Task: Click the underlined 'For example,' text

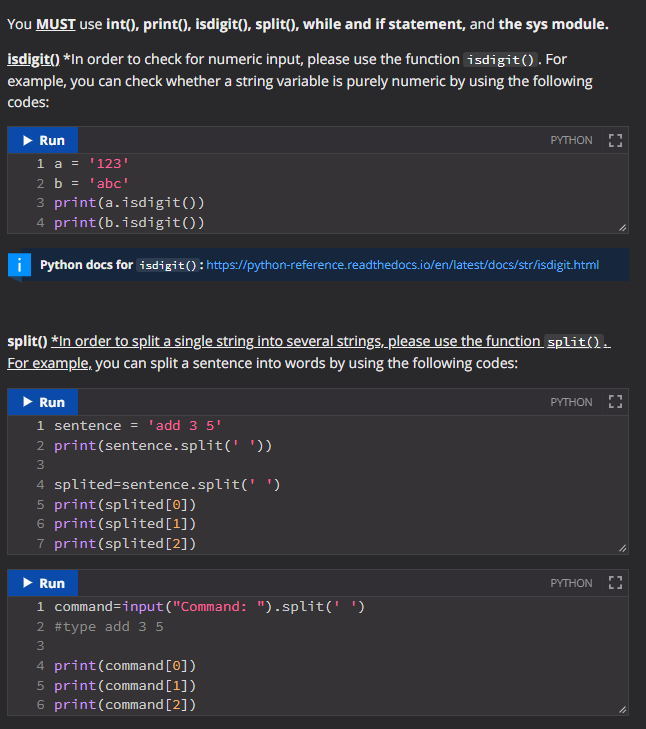Action: click(49, 363)
